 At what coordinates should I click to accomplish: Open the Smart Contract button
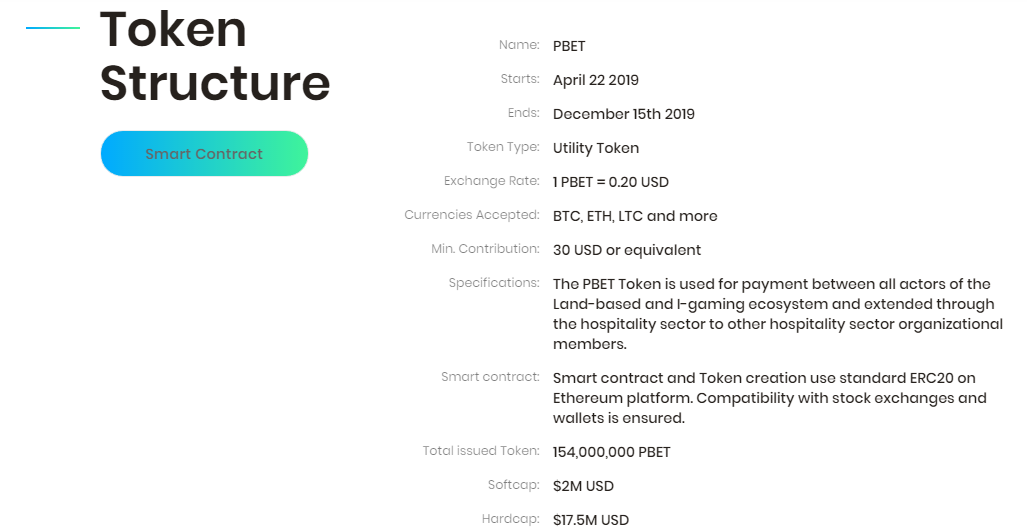point(204,154)
